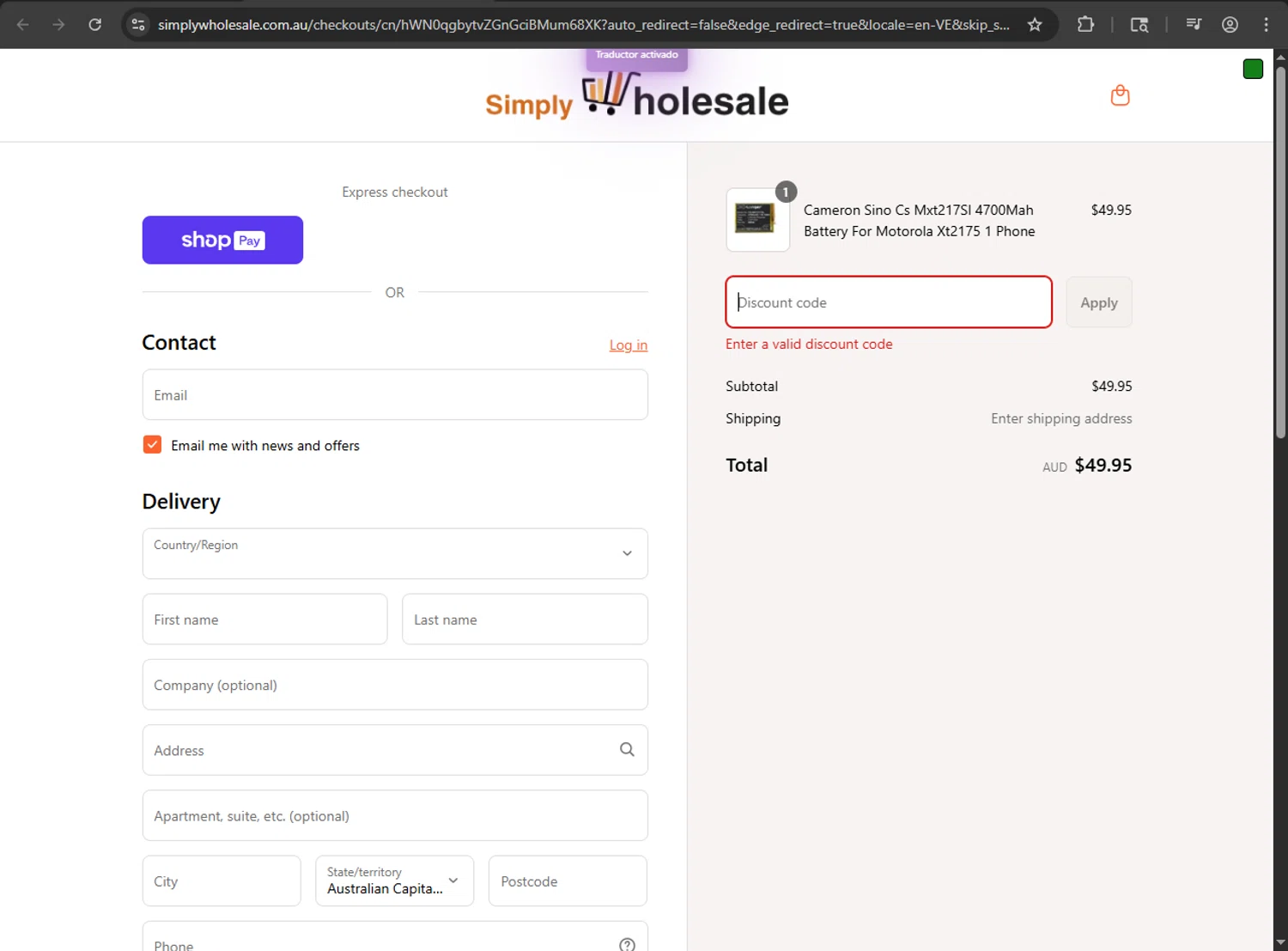1288x951 pixels.
Task: Open the browser profile menu
Action: coord(1230,24)
